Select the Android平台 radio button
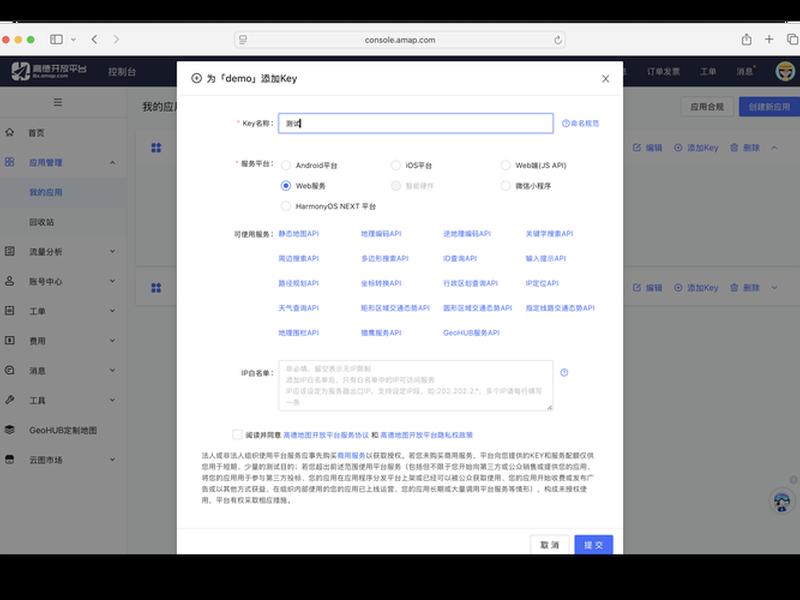The image size is (800, 600). (286, 165)
